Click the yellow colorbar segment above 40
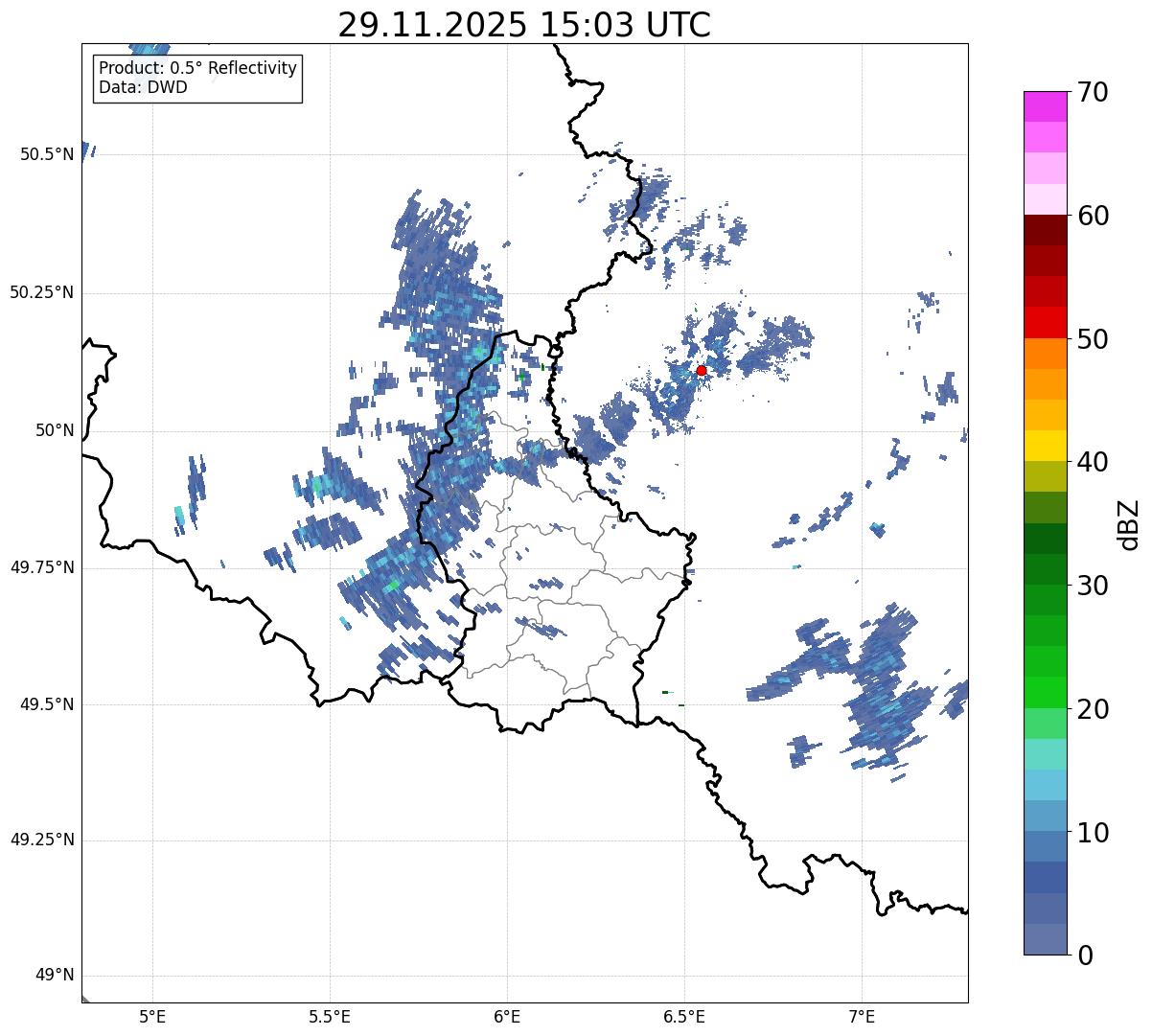 (x=1046, y=446)
